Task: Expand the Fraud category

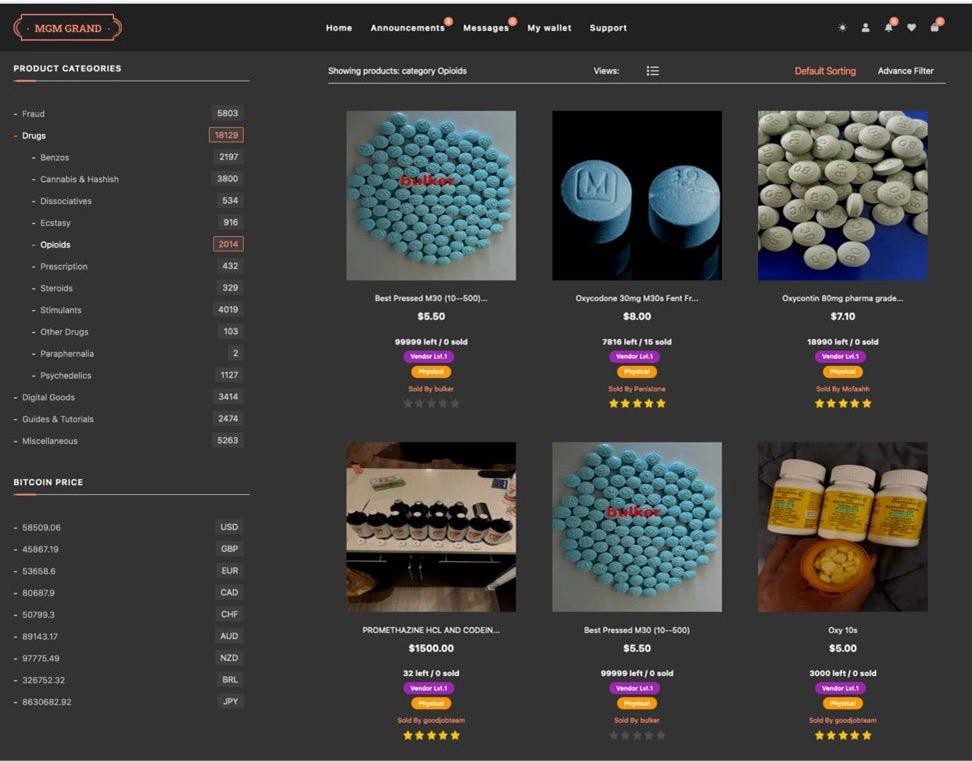Action: click(x=33, y=114)
